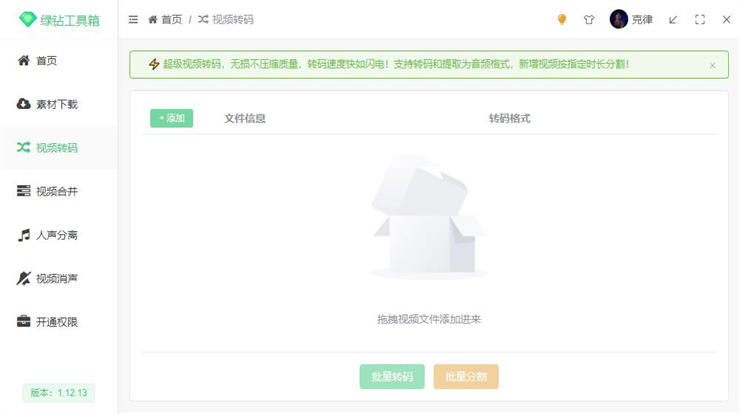Toggle the fullscreen brackets icon
This screenshot has width=740, height=414.
pos(700,19)
